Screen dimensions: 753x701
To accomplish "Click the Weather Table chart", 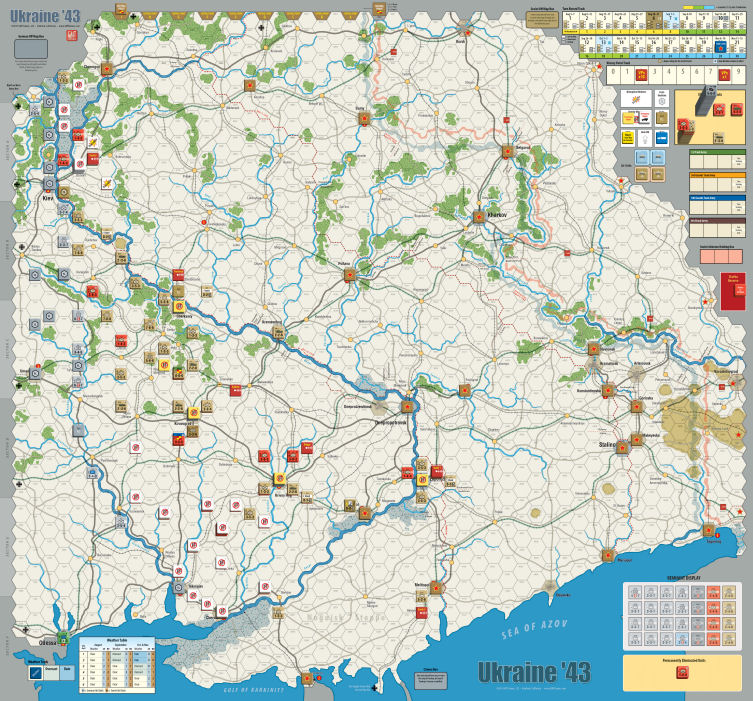I will coord(117,665).
